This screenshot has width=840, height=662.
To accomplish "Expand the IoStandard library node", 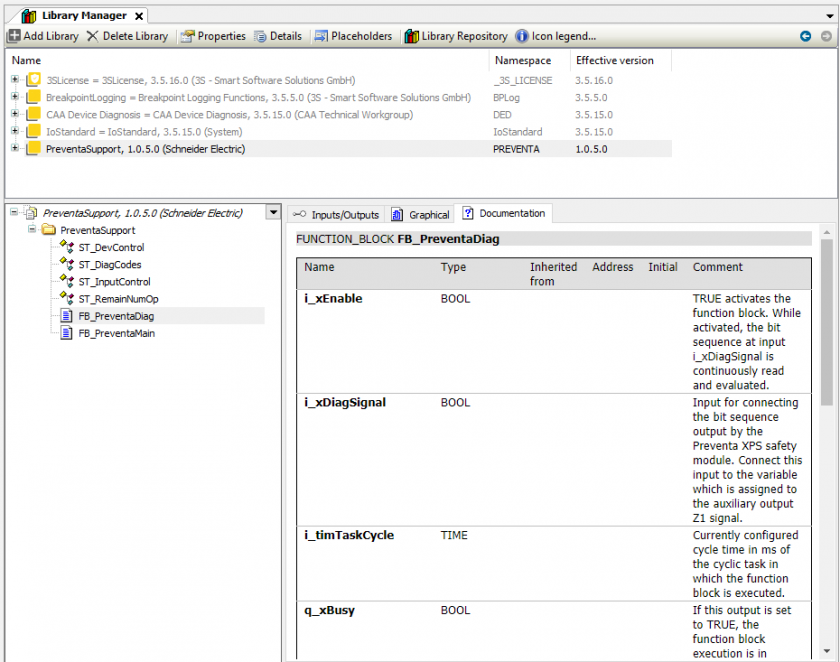I will tap(15, 131).
